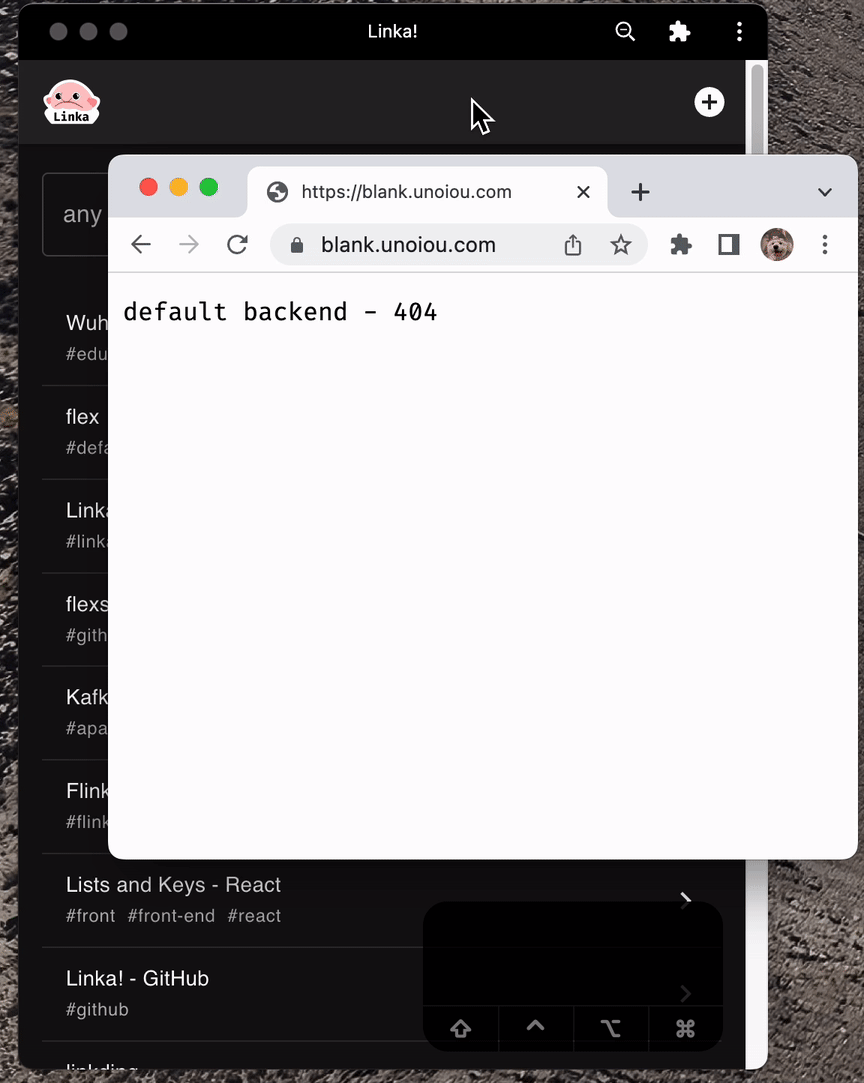Click the Linka search input field
Image resolution: width=864 pixels, height=1083 pixels.
tap(76, 214)
